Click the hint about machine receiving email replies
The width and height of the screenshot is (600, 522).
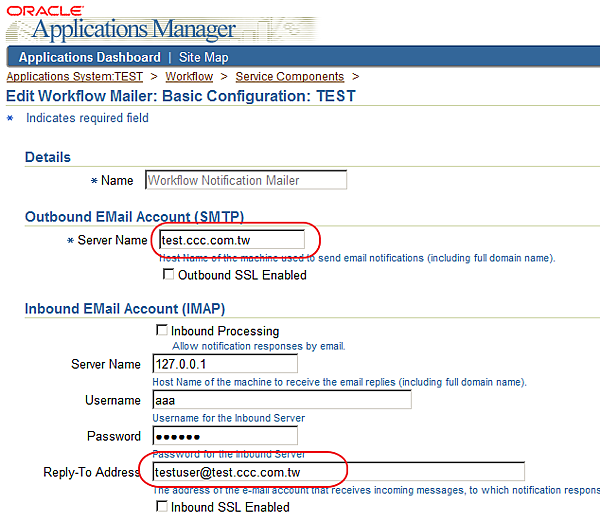(339, 382)
